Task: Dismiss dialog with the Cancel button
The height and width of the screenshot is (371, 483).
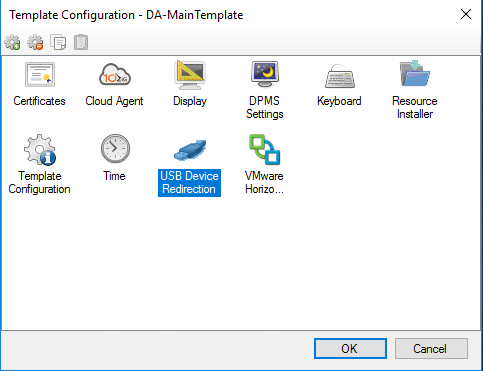Action: [x=431, y=349]
